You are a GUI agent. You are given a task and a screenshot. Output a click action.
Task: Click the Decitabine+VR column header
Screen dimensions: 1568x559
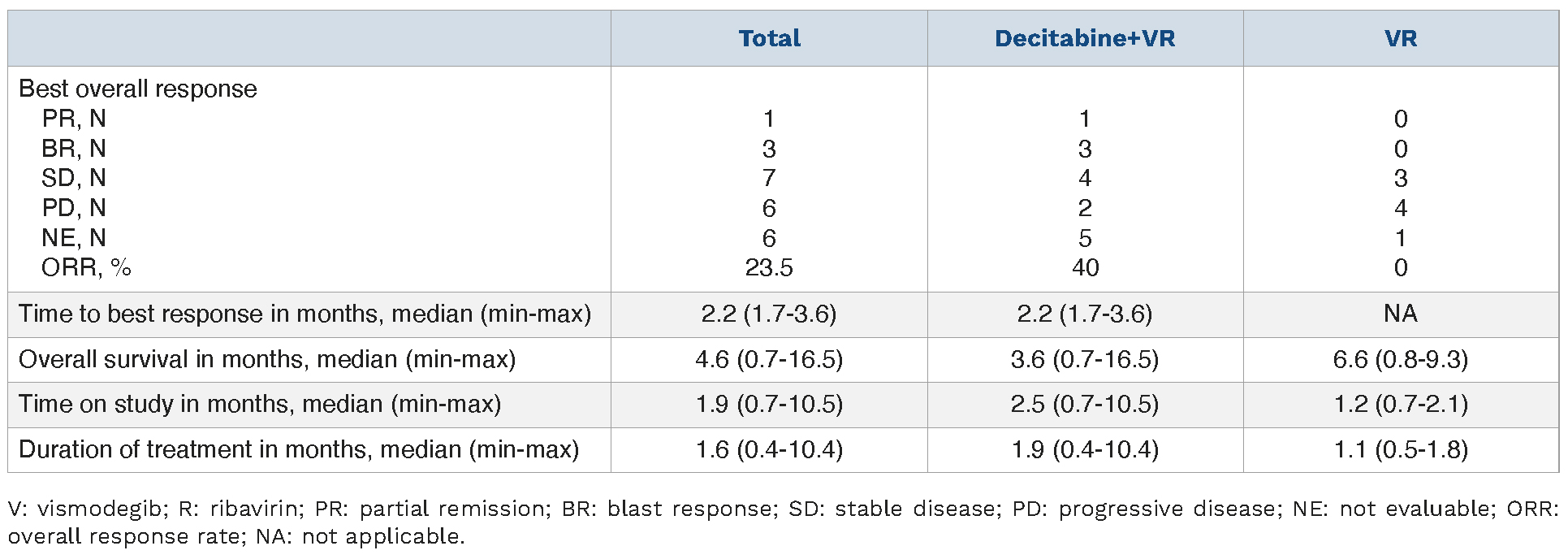1085,38
